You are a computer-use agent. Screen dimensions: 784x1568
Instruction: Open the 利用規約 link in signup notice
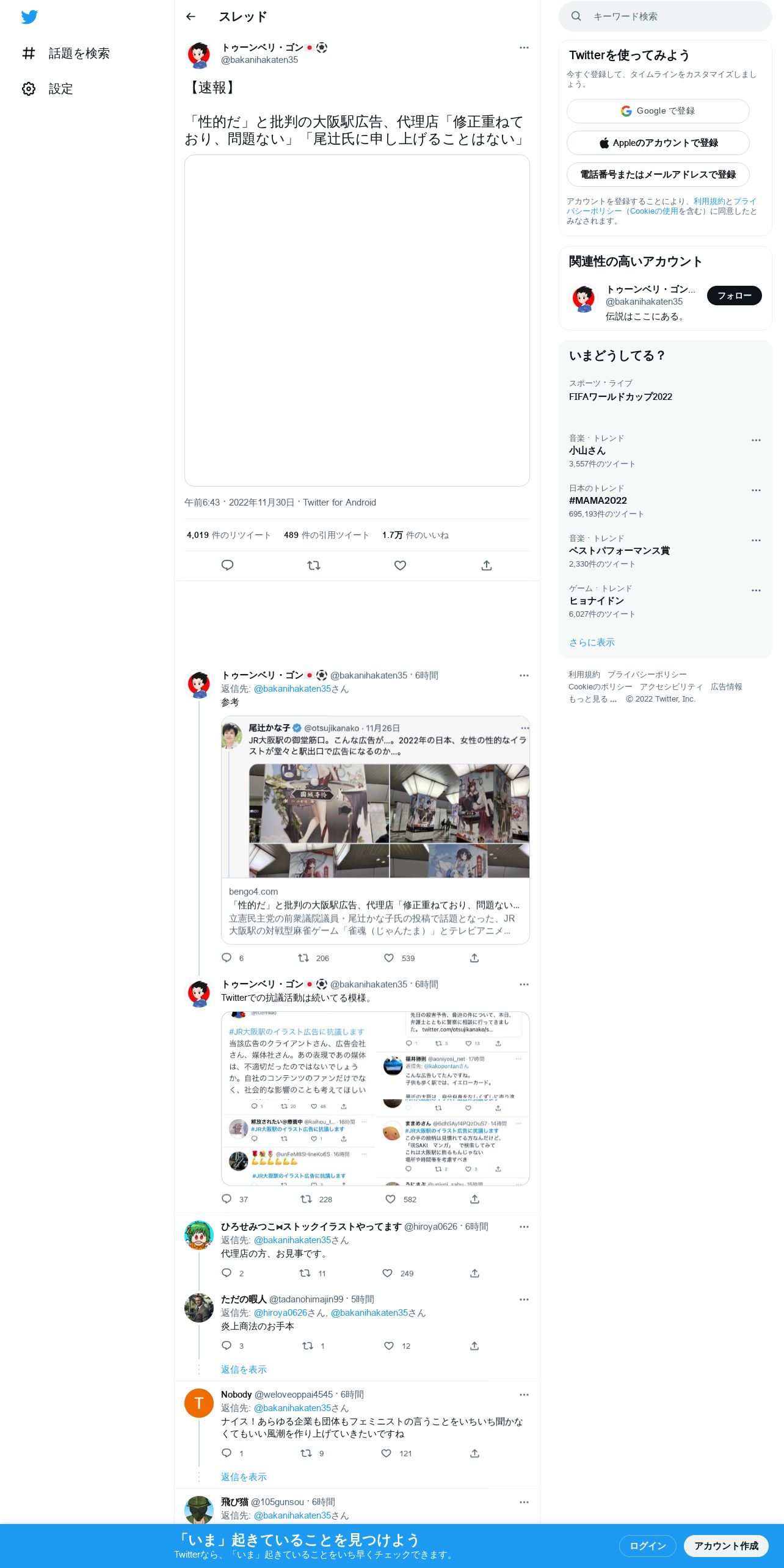pyautogui.click(x=709, y=201)
